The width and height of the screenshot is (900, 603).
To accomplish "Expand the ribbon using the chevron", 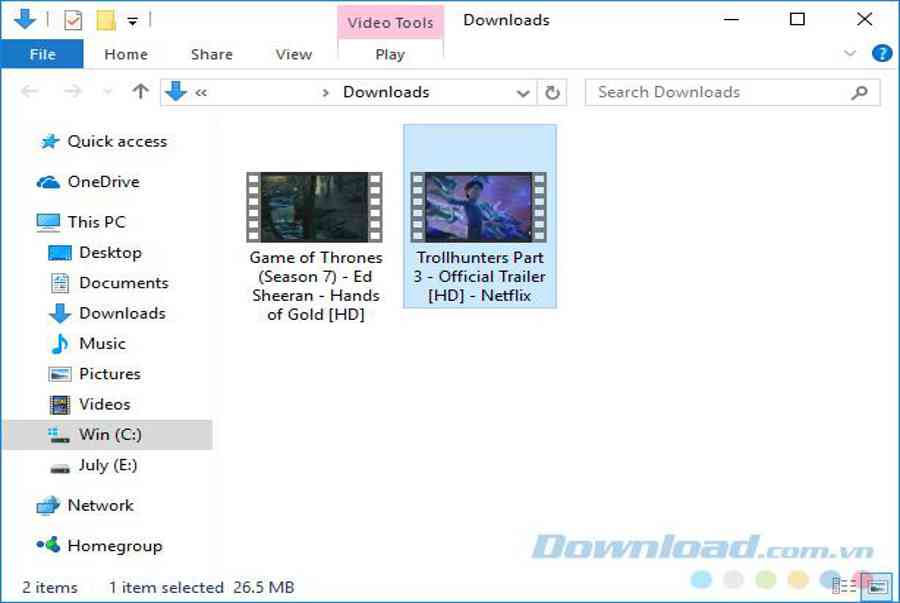I will [850, 54].
